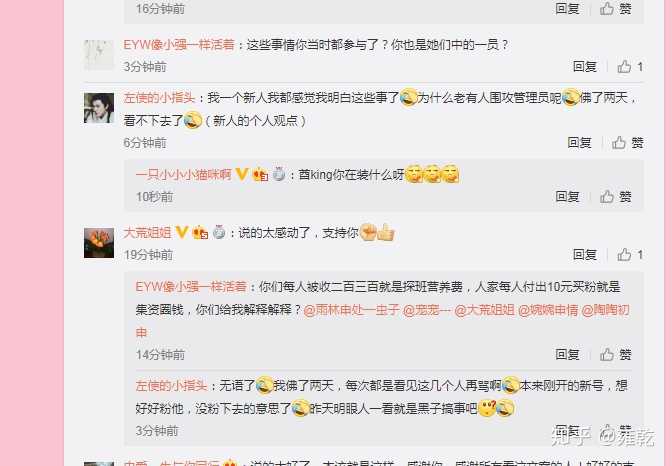672x466 pixels.
Task: Open 大荒姐姐's flower avatar
Action: point(99,243)
